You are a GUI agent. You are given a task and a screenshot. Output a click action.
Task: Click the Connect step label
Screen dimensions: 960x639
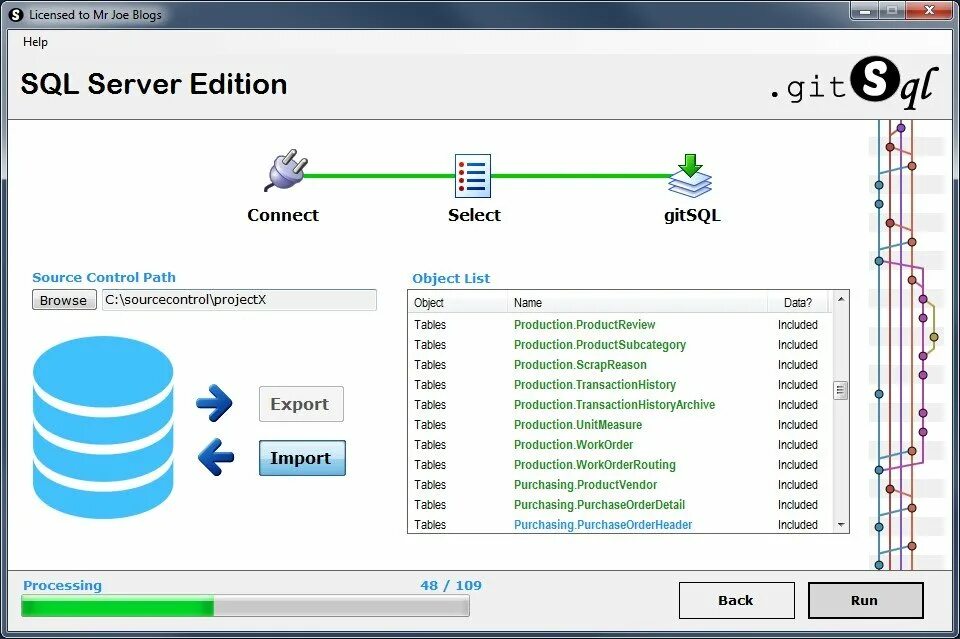(x=283, y=215)
